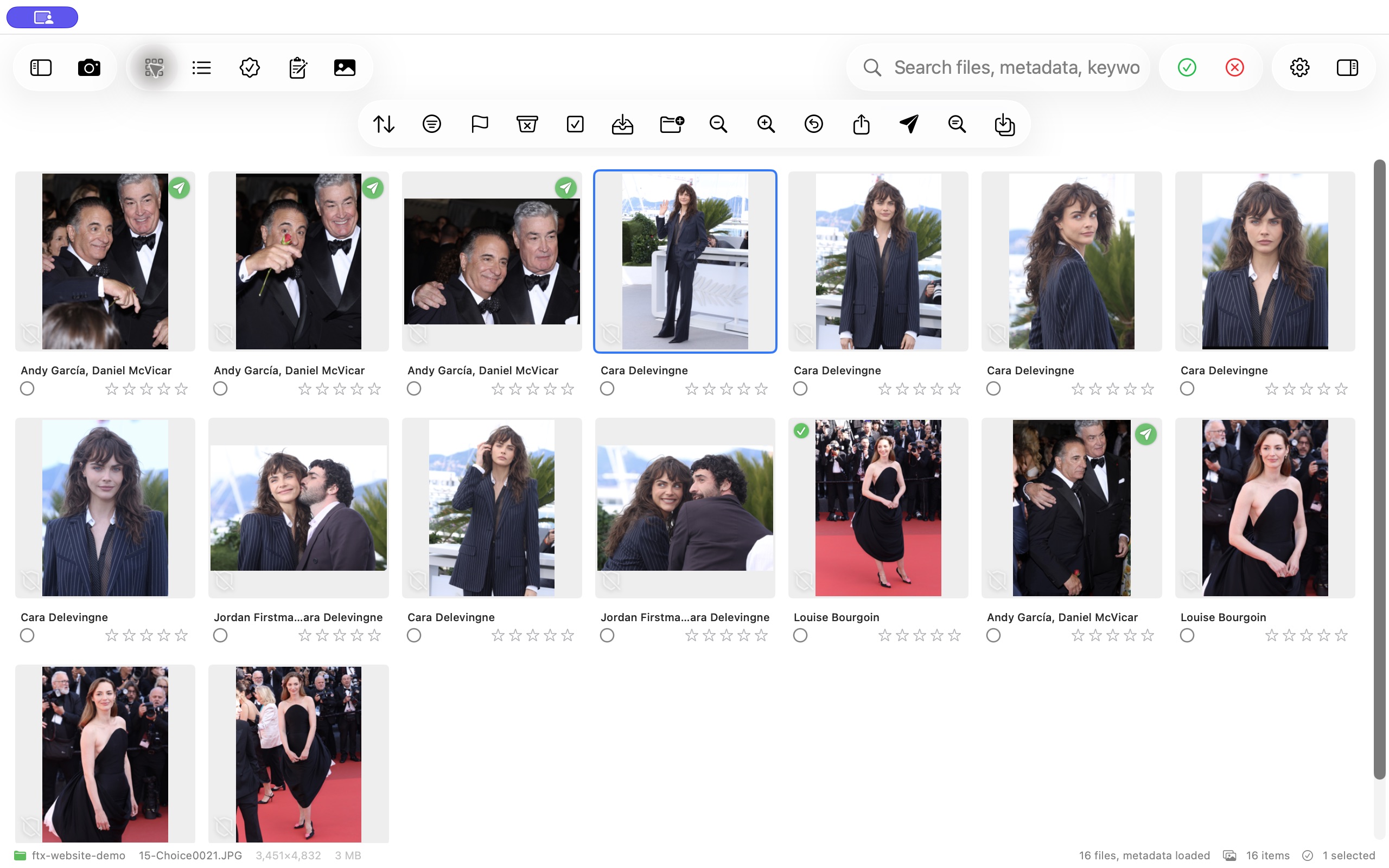Toggle circle under third Andy García photo
The height and width of the screenshot is (868, 1389).
(414, 388)
